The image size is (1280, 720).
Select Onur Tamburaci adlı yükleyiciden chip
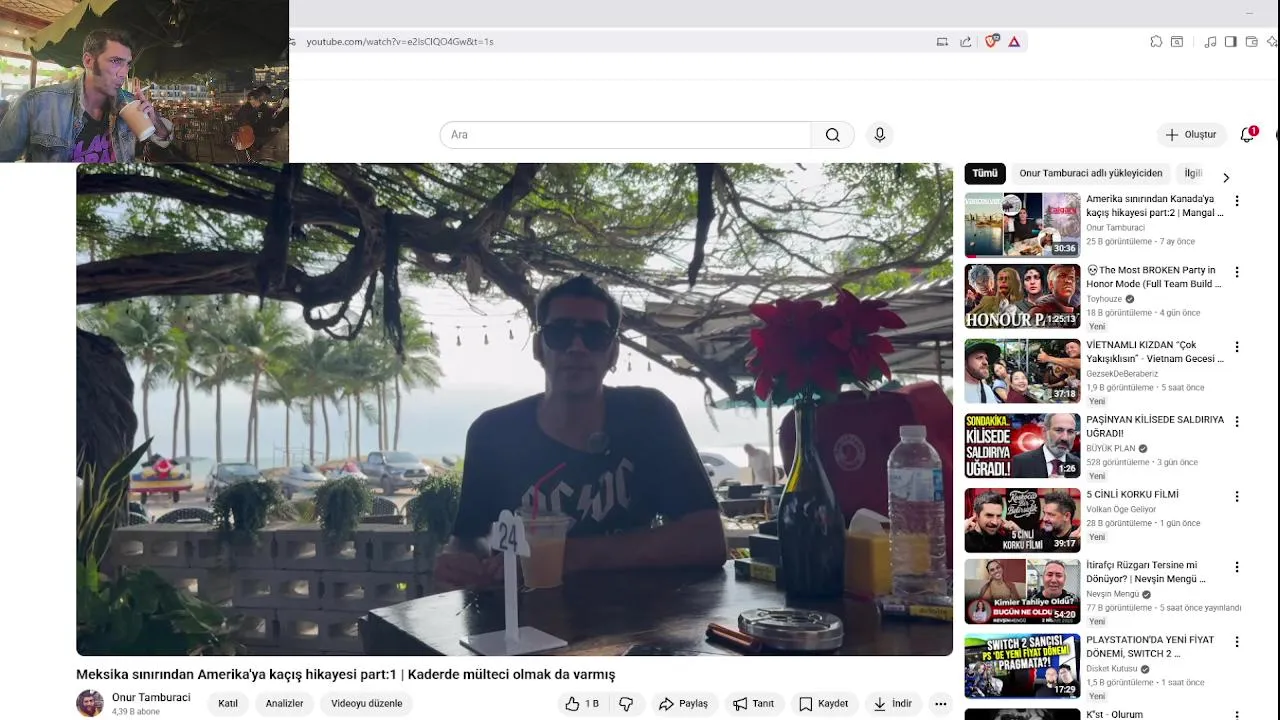1091,173
